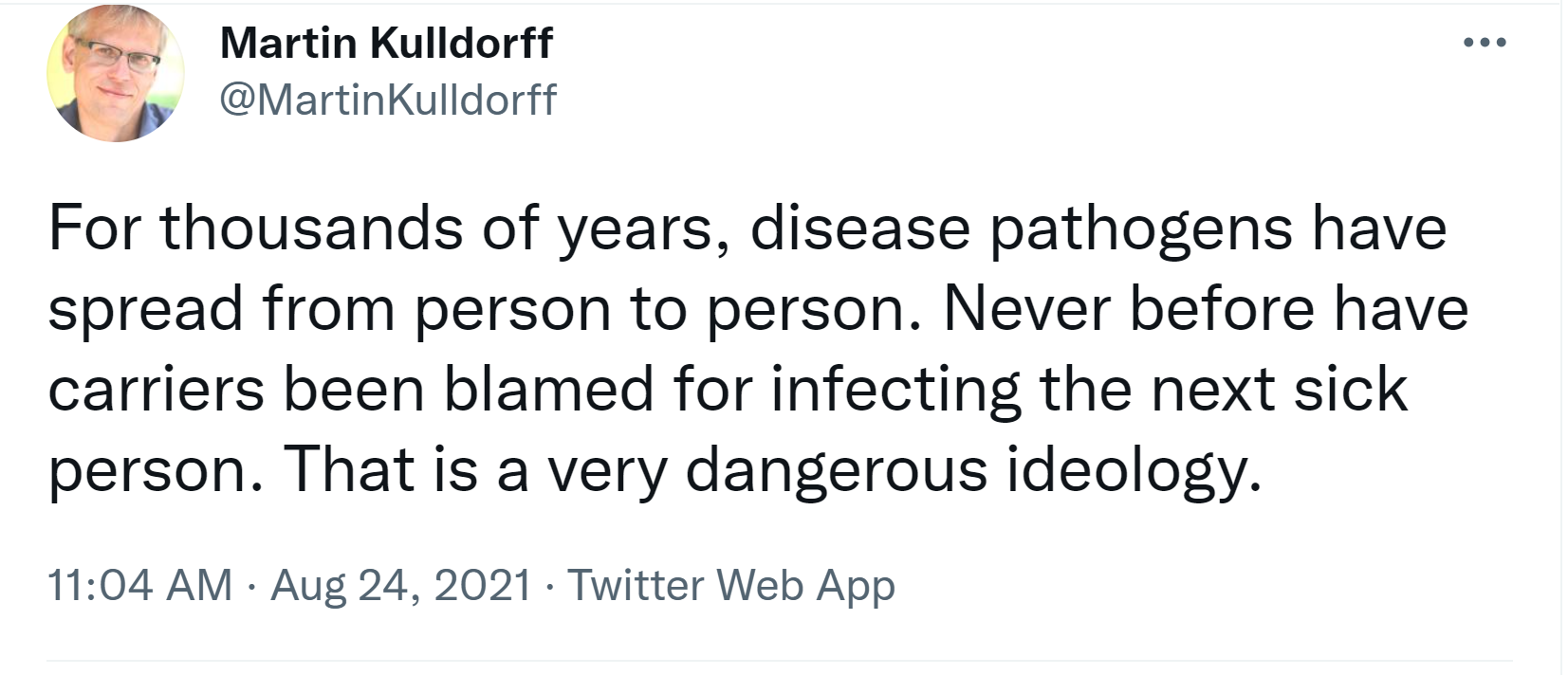Screen dimensions: 1568x675
Task: Click the @MartinKulldorff handle
Action: 388,99
